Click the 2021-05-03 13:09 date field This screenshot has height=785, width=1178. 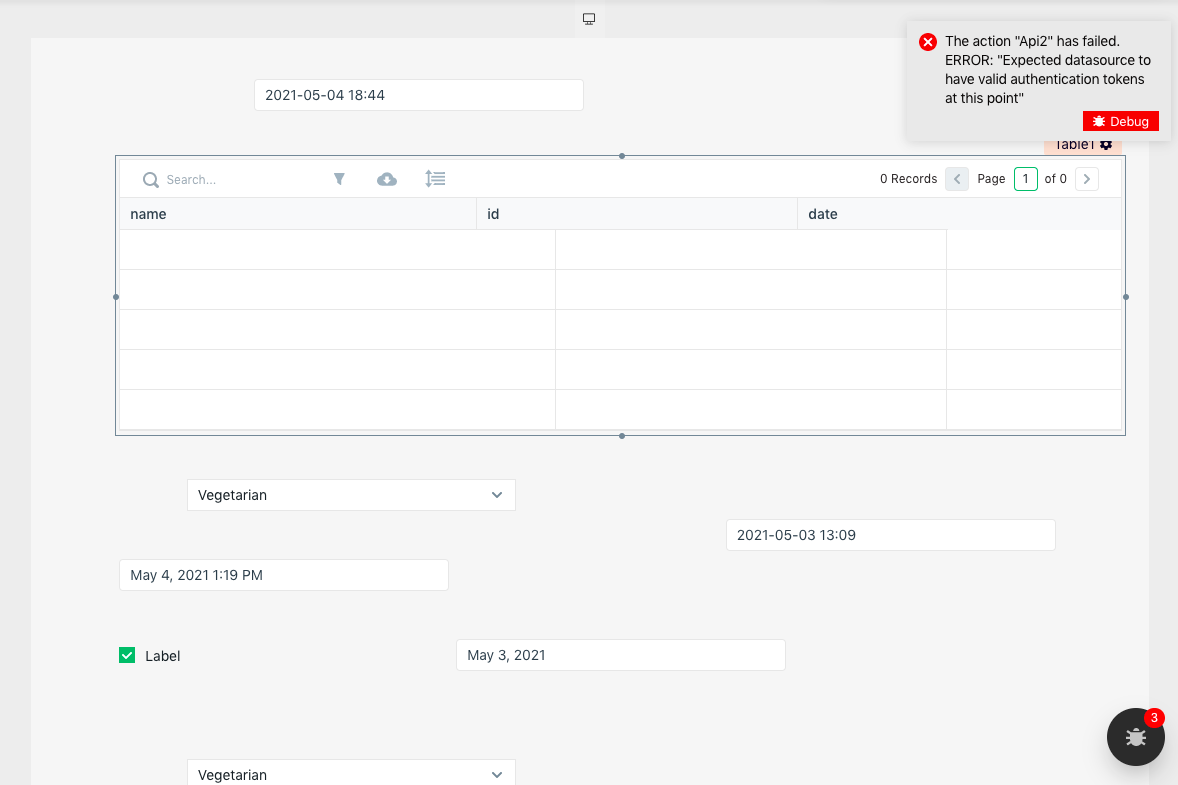(890, 535)
